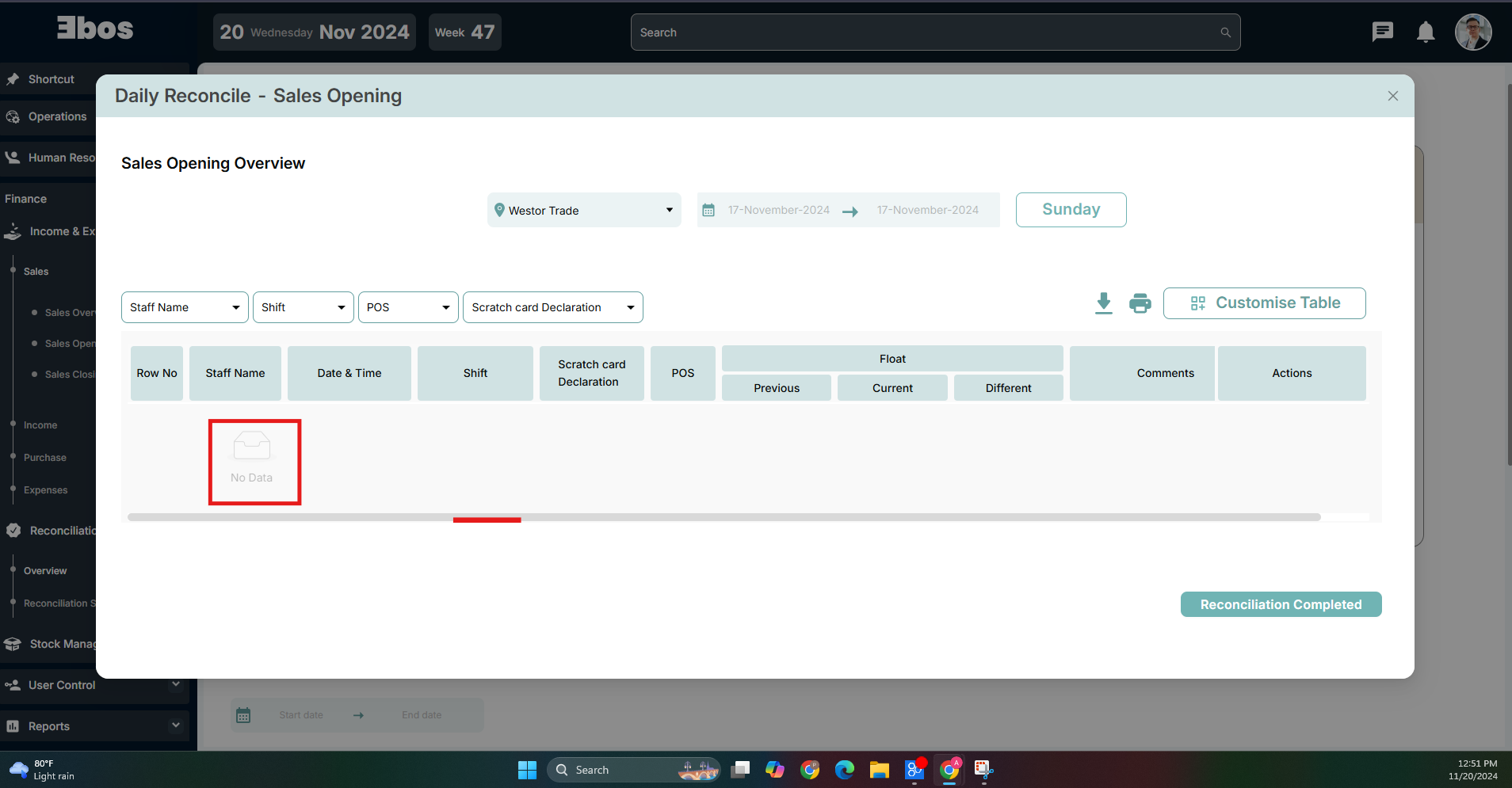Open the Westor Trade location dropdown

584,210
